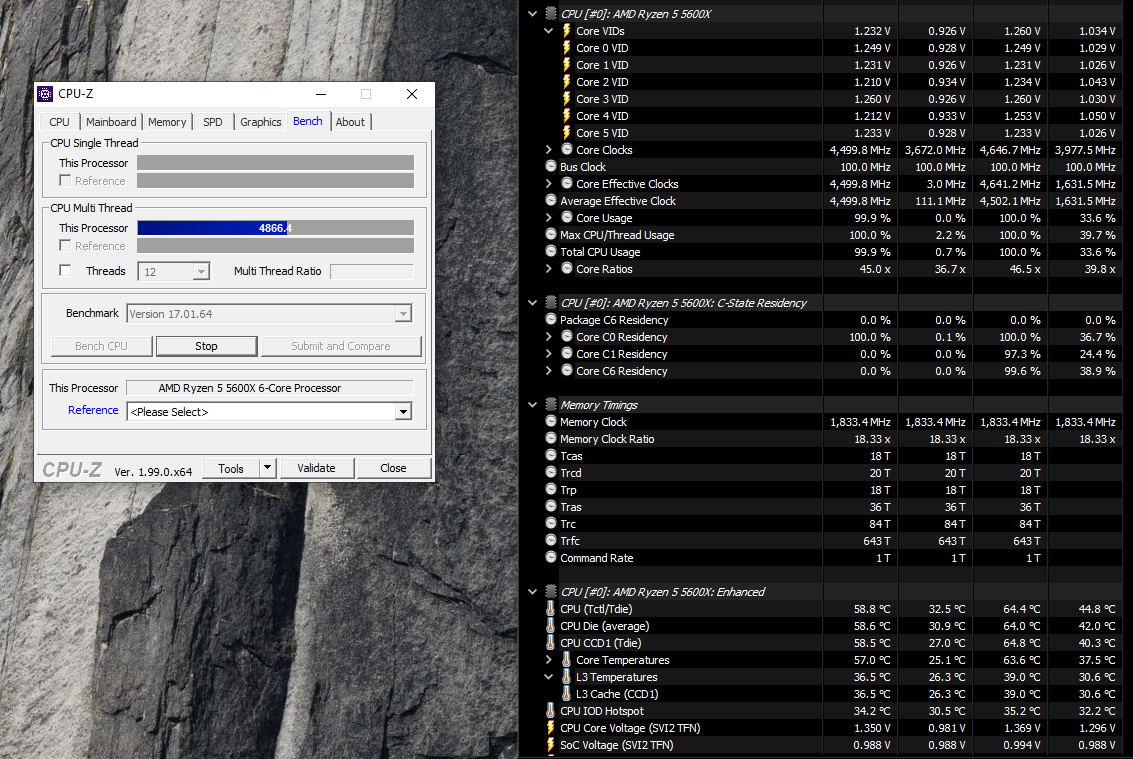Viewport: 1133px width, 759px height.
Task: Click the Stop benchmark button
Action: point(207,346)
